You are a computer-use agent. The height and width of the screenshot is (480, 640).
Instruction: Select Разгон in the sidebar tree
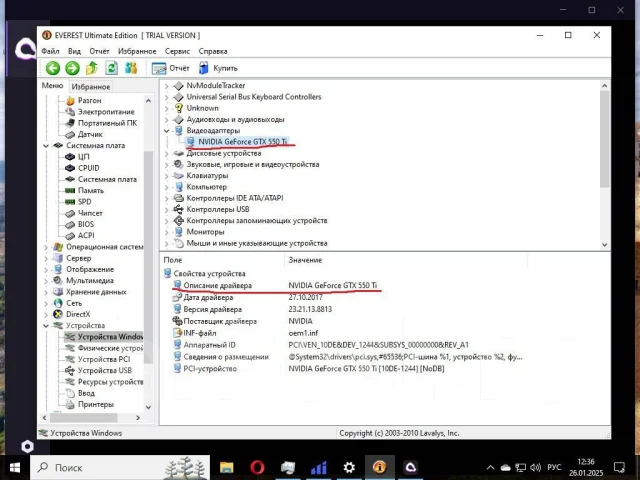[x=89, y=100]
